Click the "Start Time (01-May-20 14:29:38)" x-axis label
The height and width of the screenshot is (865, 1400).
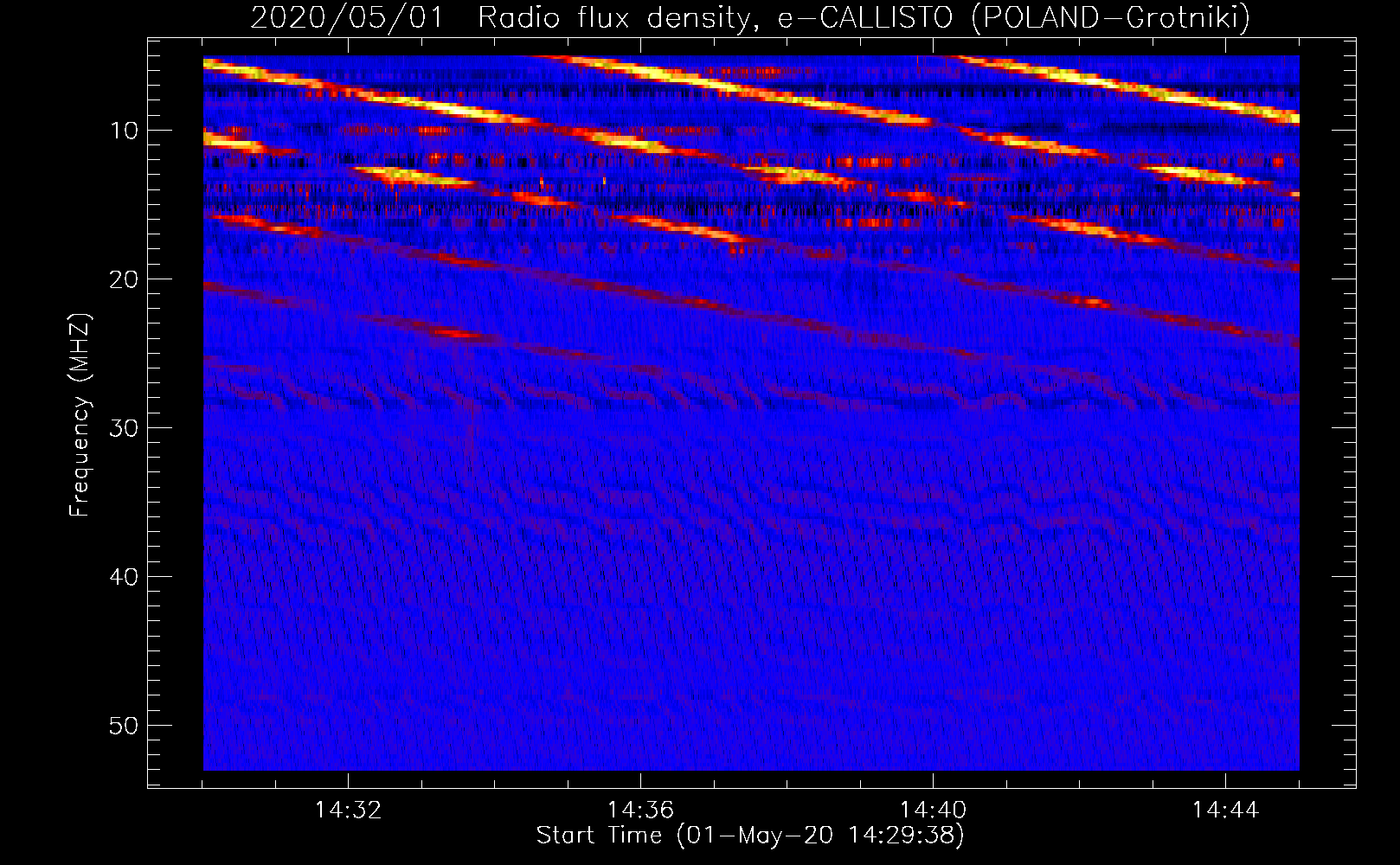750,836
